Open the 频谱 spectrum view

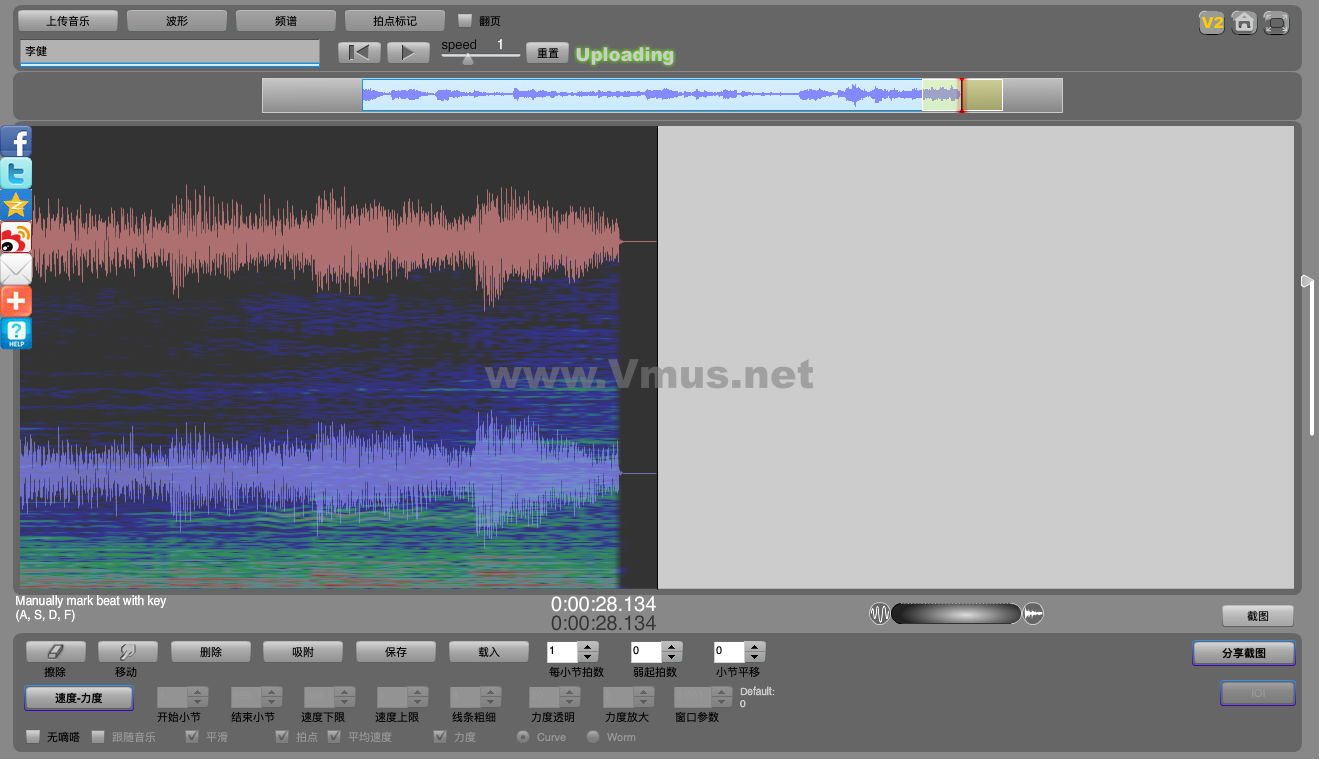coord(286,20)
